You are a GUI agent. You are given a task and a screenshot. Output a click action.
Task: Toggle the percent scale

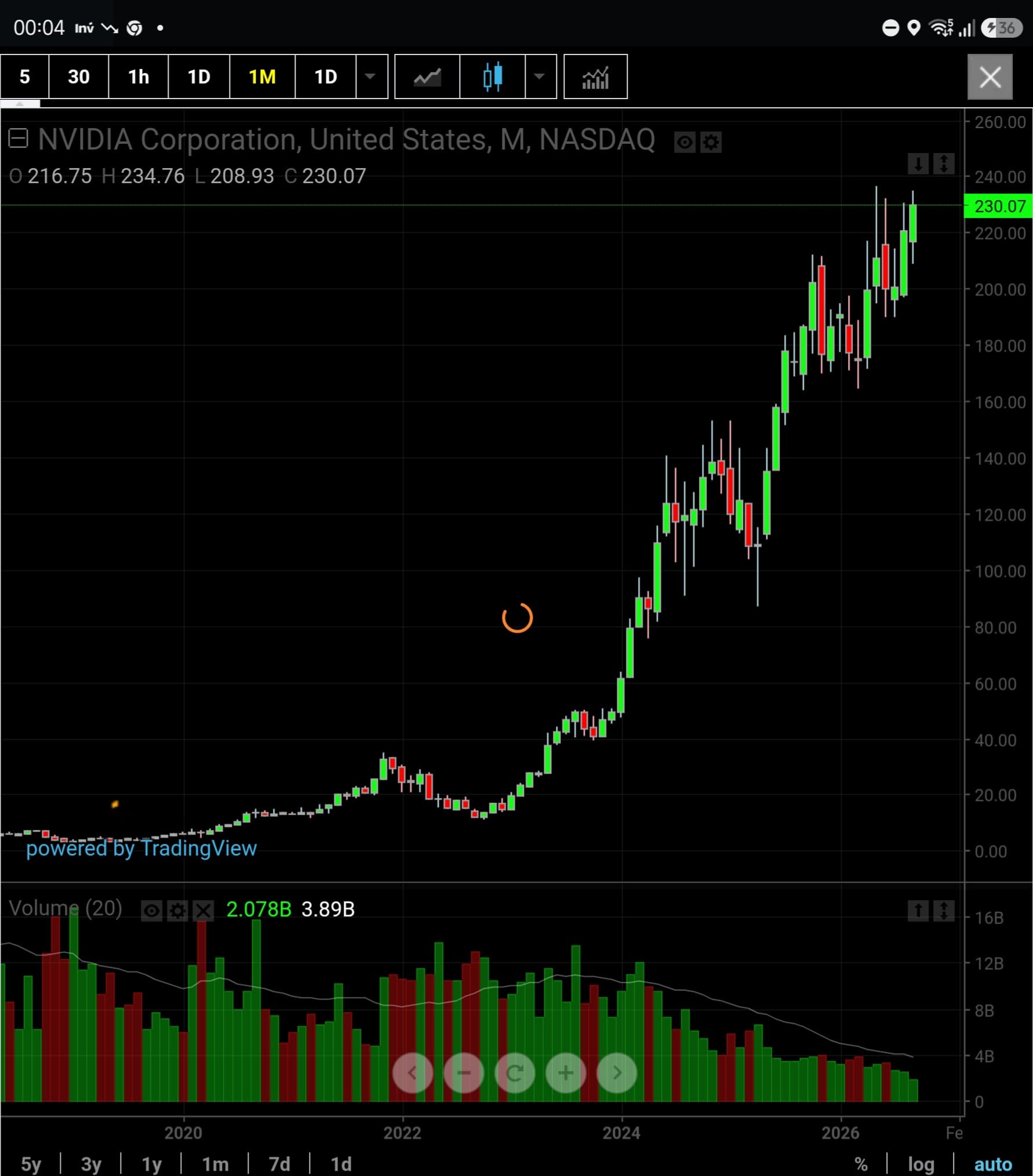[x=861, y=1164]
